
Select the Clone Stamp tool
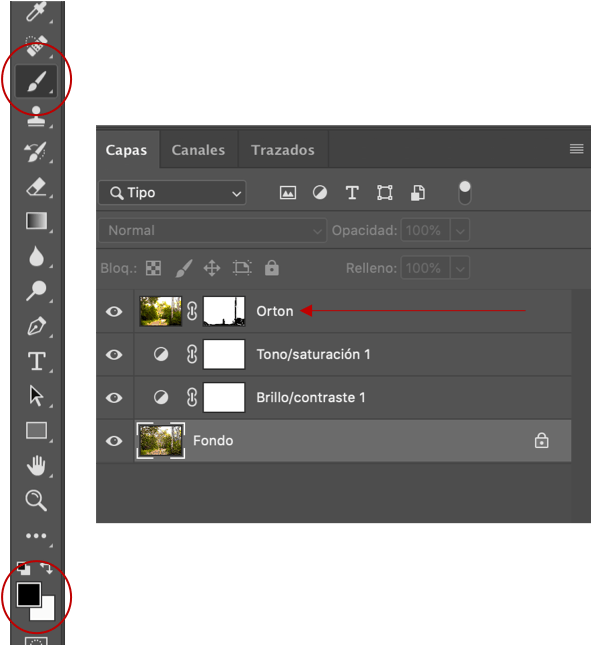click(x=36, y=117)
